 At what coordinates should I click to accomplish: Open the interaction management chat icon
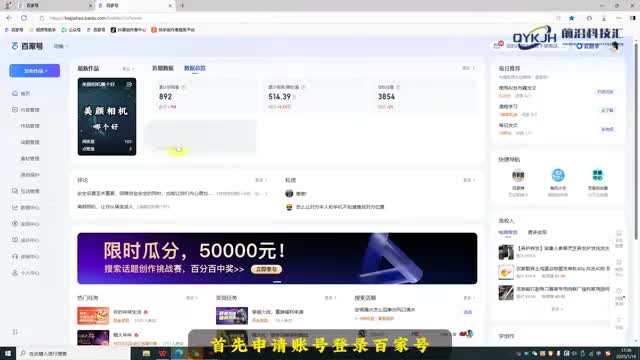point(15,191)
